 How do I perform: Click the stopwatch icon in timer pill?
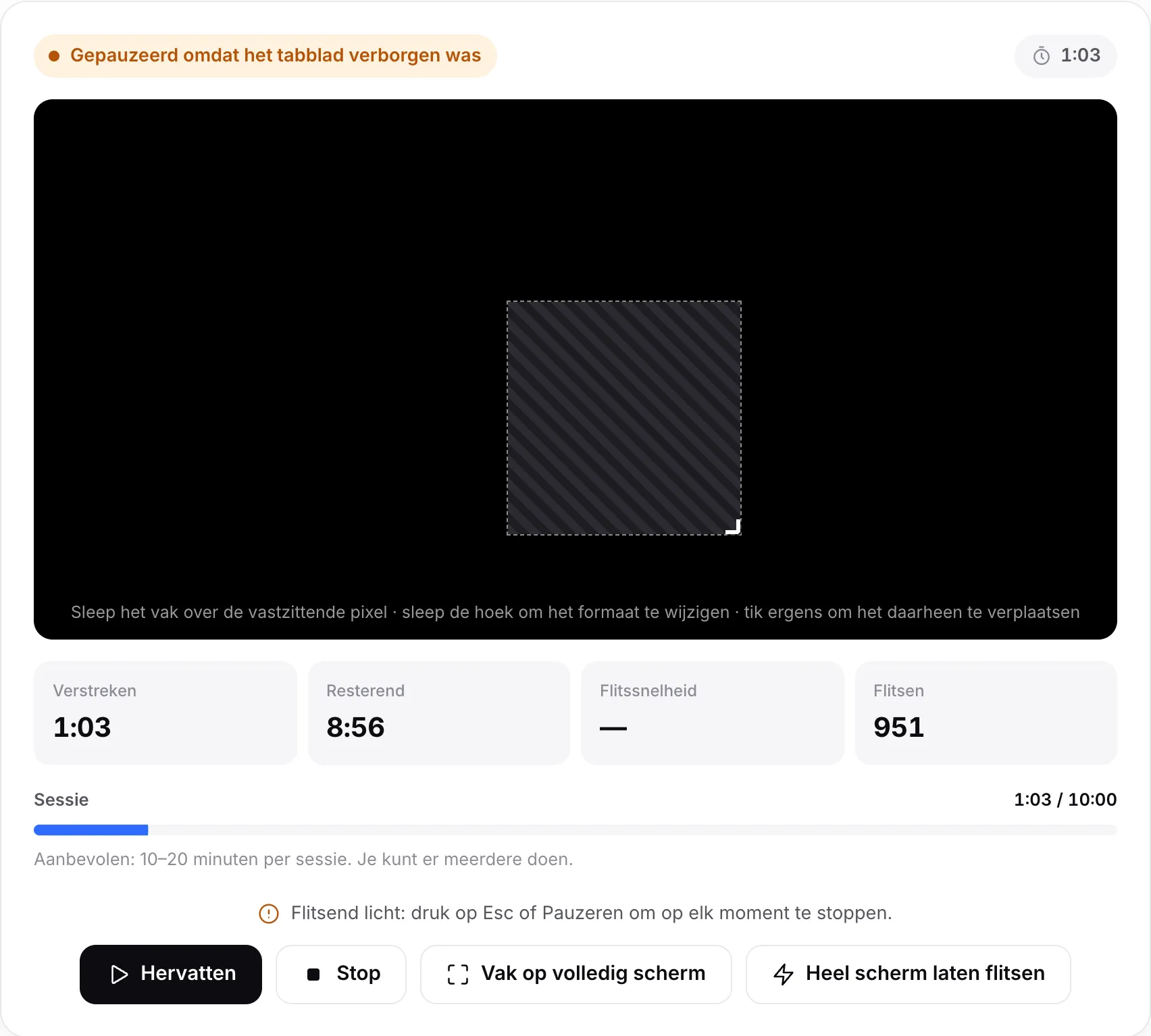point(1042,56)
